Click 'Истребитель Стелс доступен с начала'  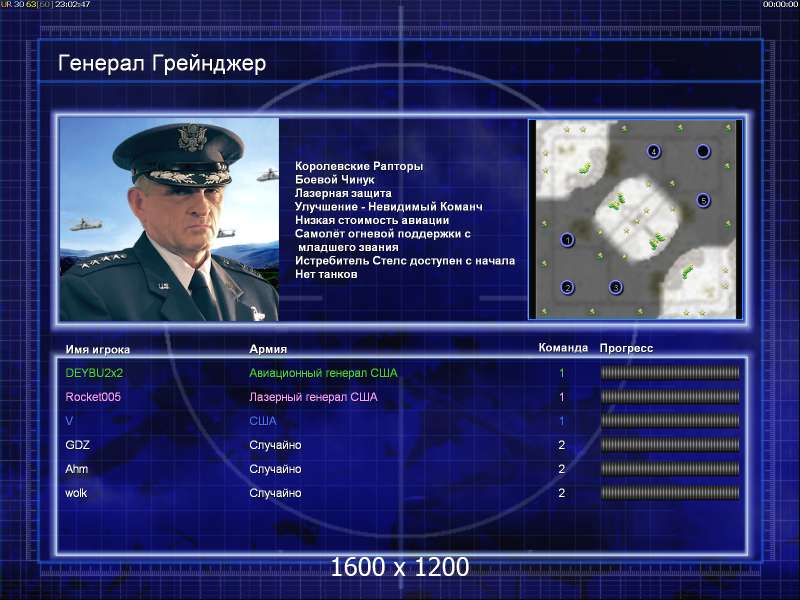(x=405, y=261)
